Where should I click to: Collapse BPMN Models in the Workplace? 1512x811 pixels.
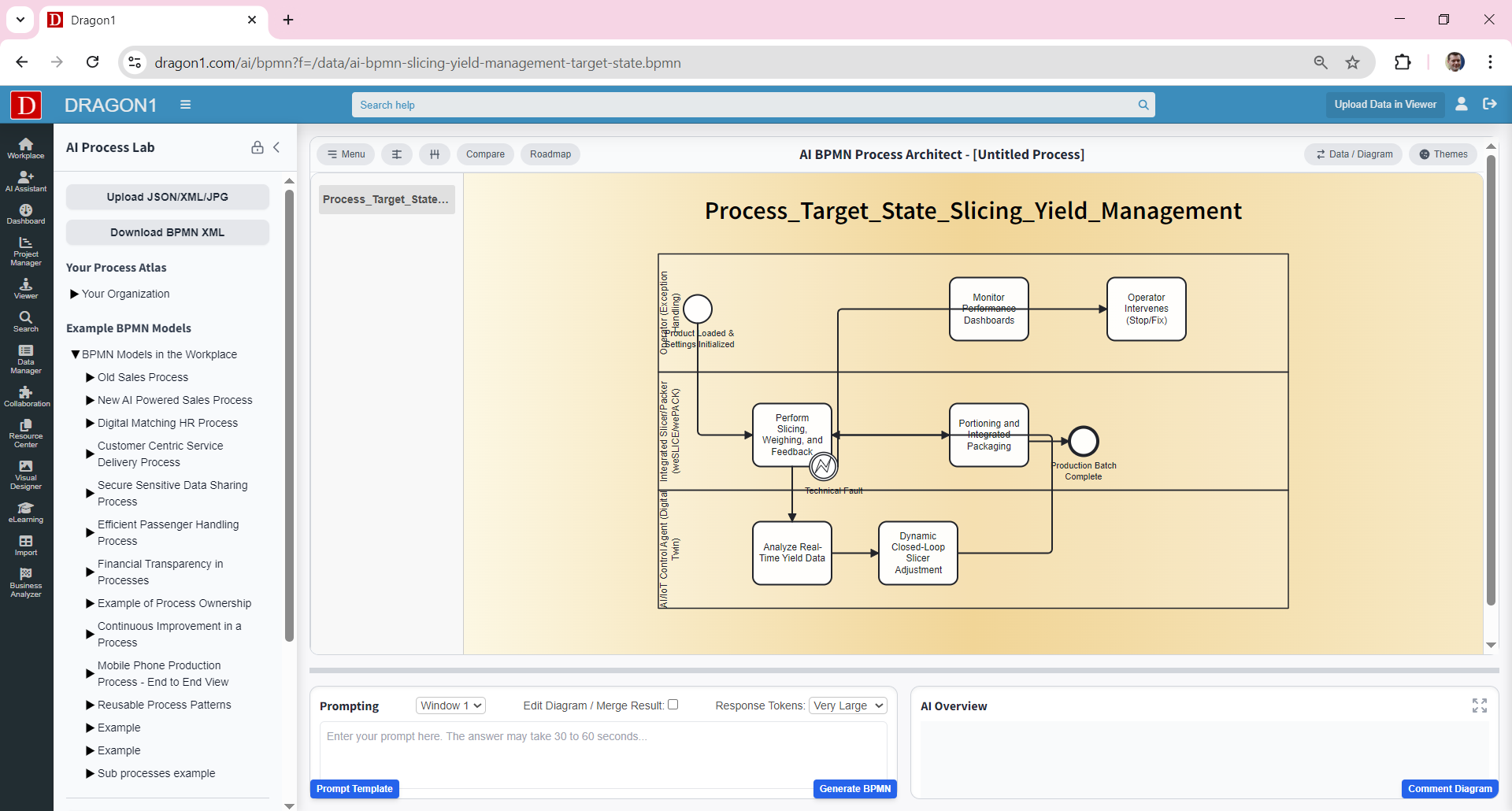pyautogui.click(x=76, y=354)
